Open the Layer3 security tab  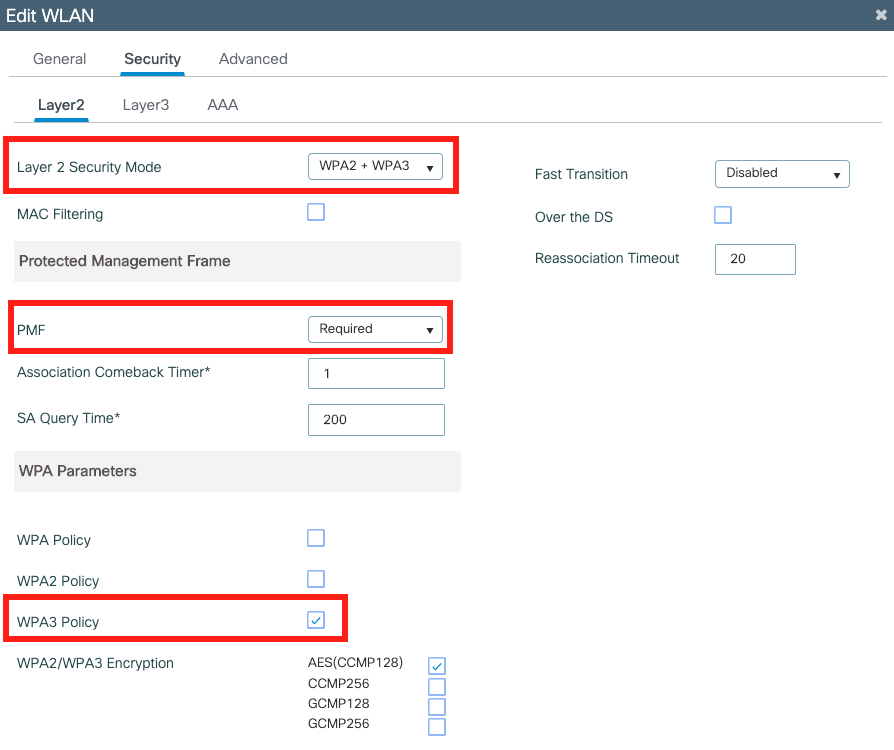click(146, 104)
